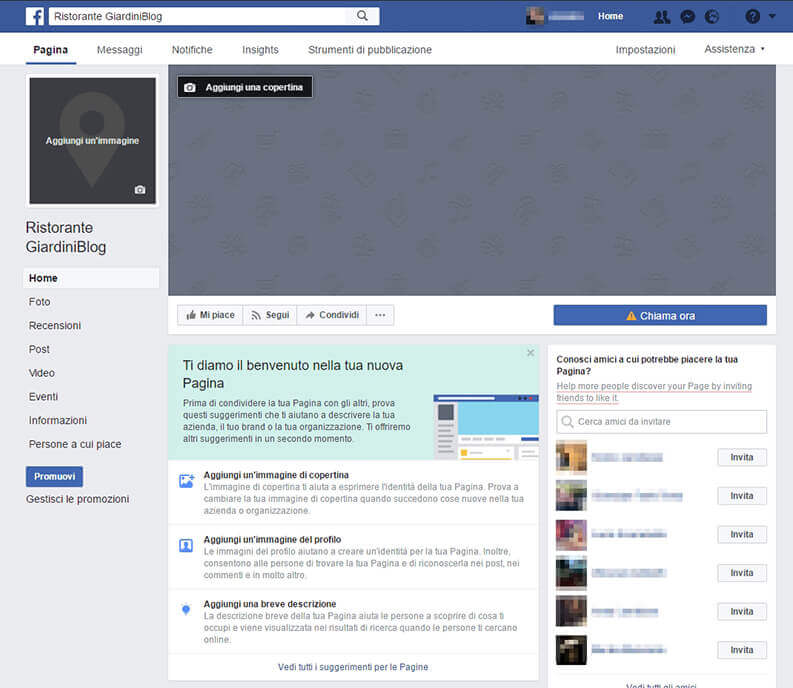
Task: Click the profile image suggestion icon
Action: 186,545
